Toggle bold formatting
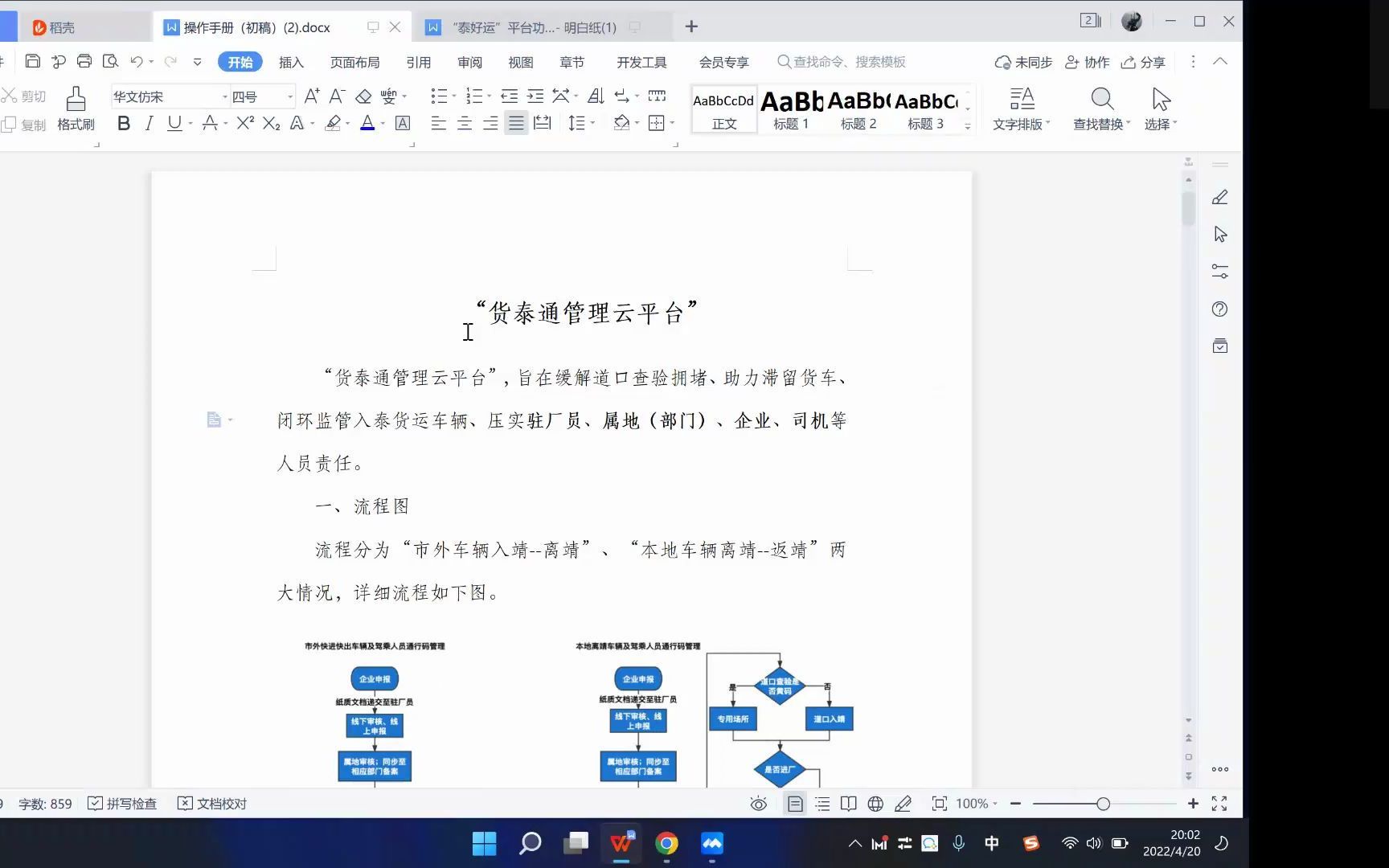Viewport: 1389px width, 868px height. click(124, 123)
